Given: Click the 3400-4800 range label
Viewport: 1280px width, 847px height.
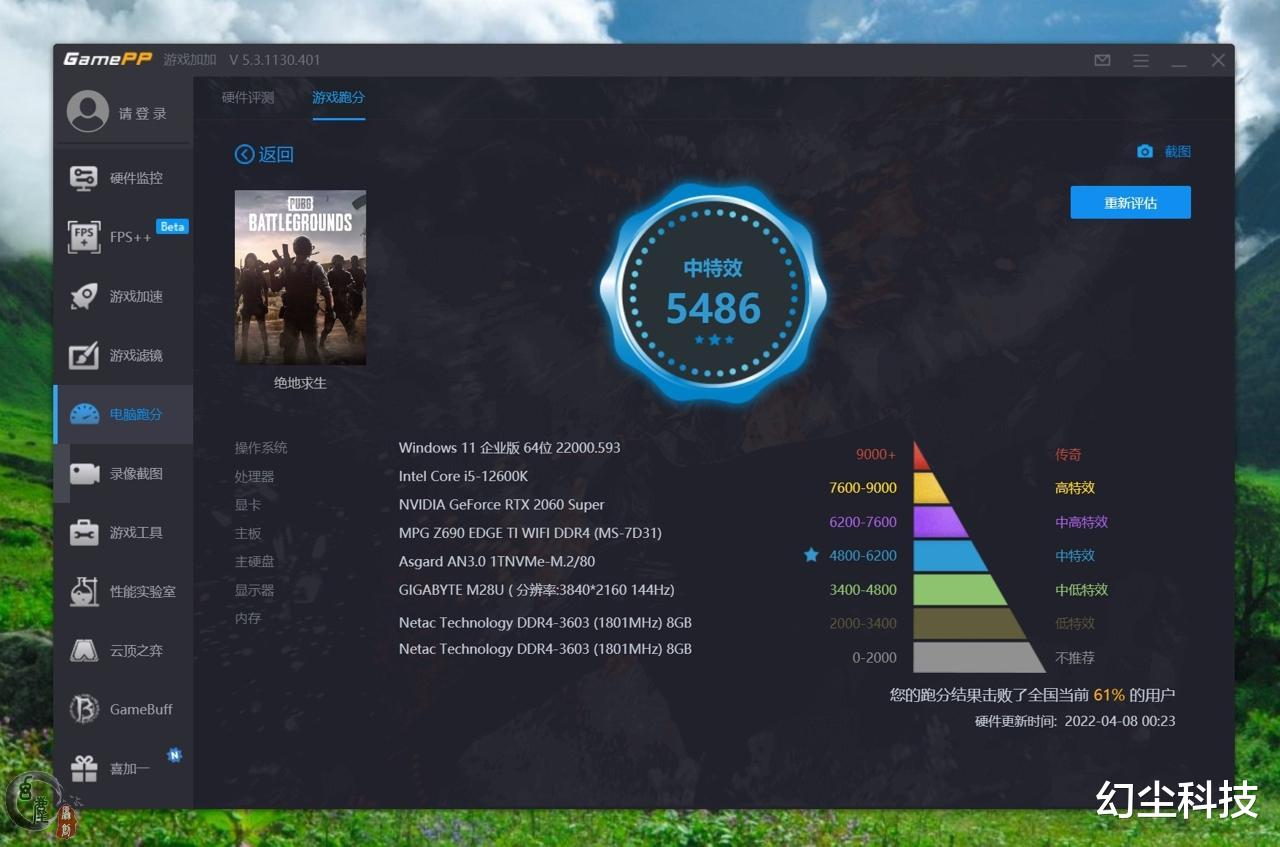Looking at the screenshot, I should 863,590.
